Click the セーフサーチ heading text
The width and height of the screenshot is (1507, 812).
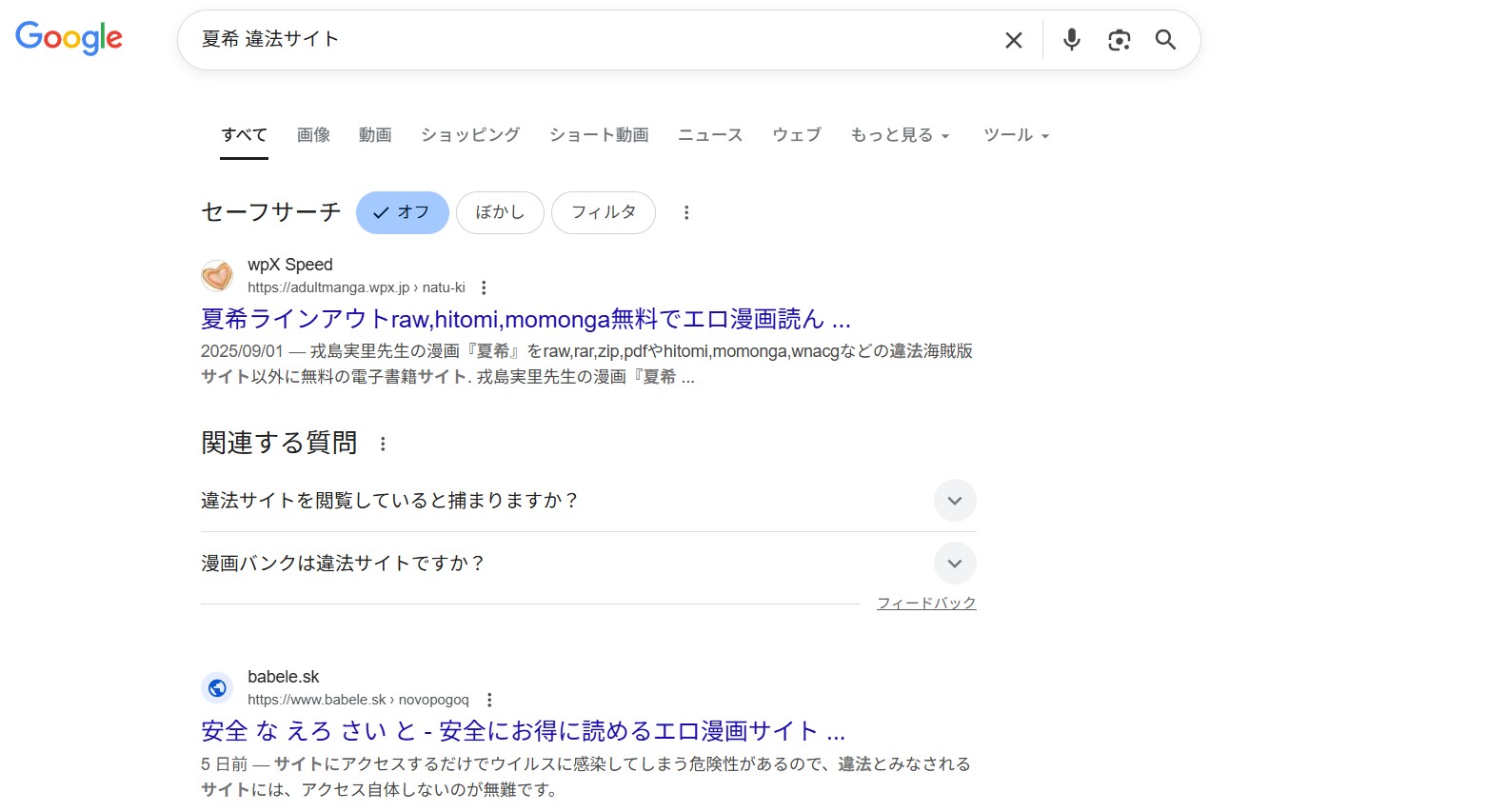[x=271, y=212]
